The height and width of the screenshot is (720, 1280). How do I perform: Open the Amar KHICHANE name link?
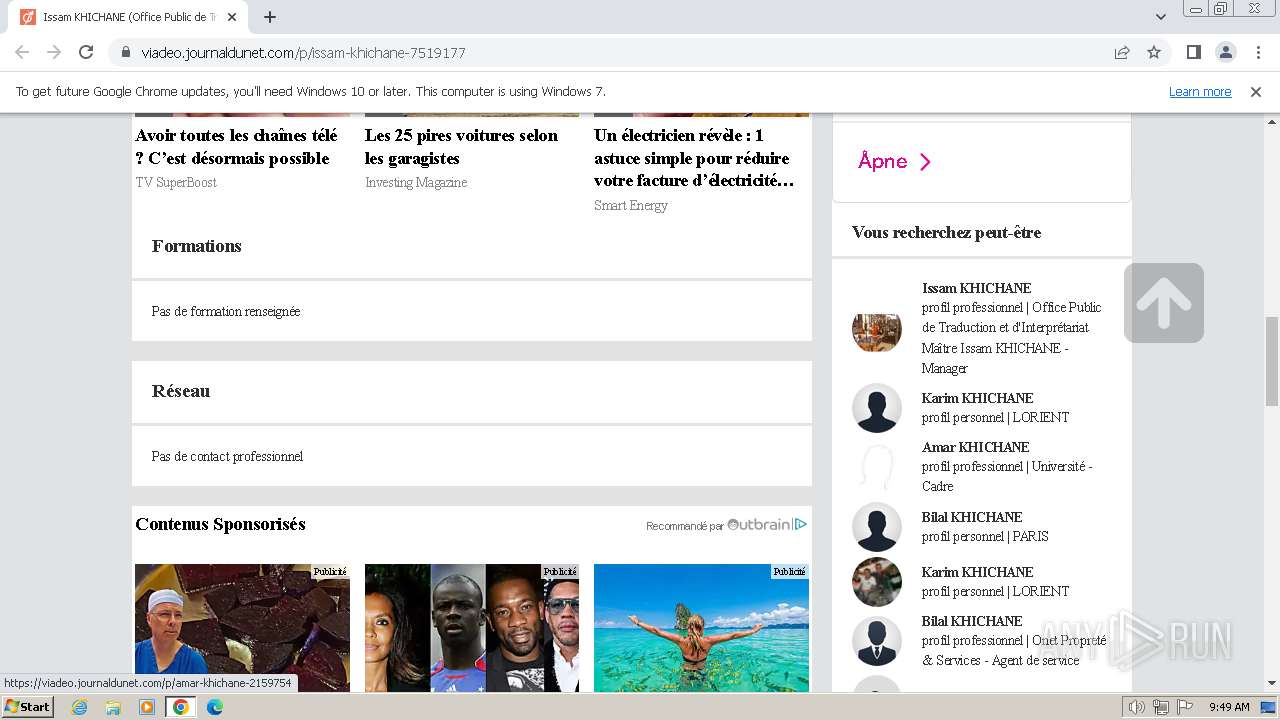pos(975,447)
